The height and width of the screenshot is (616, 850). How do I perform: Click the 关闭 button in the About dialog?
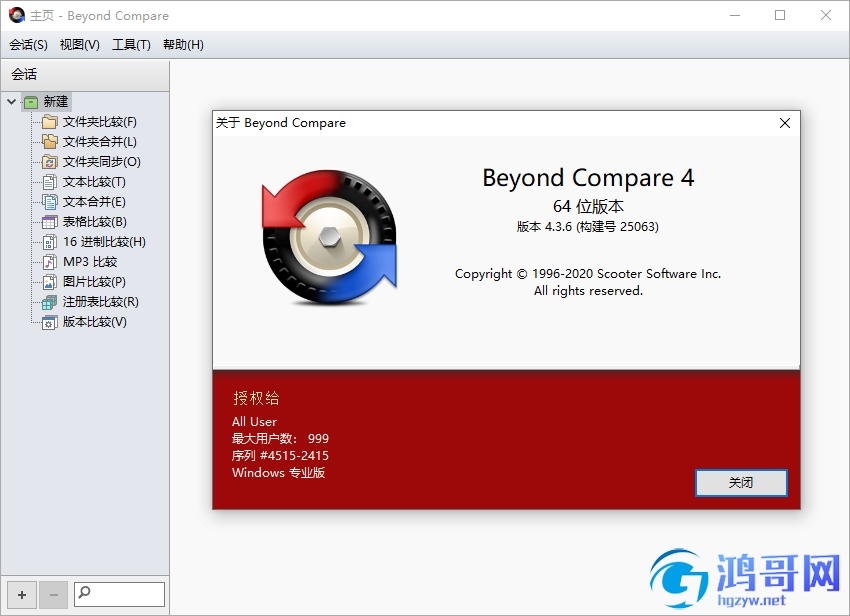tap(741, 483)
